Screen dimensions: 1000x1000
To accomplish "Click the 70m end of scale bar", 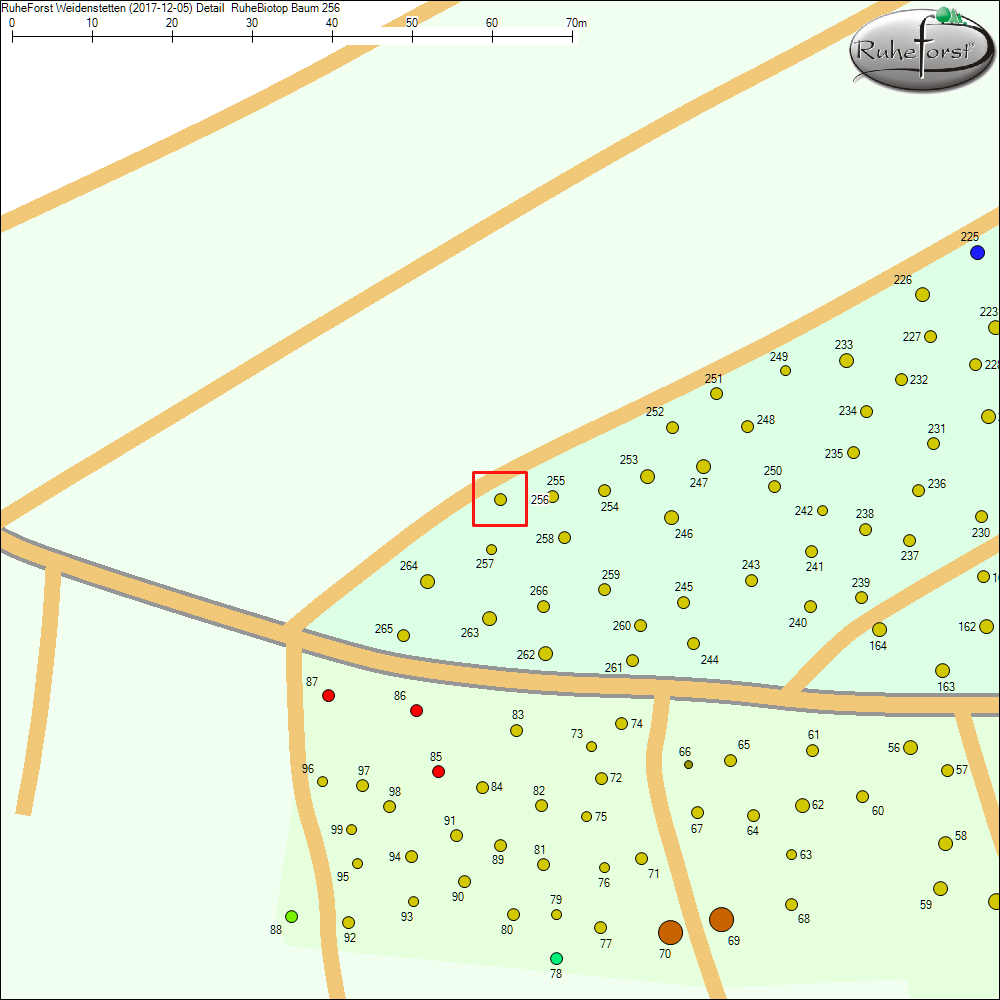I will click(572, 36).
